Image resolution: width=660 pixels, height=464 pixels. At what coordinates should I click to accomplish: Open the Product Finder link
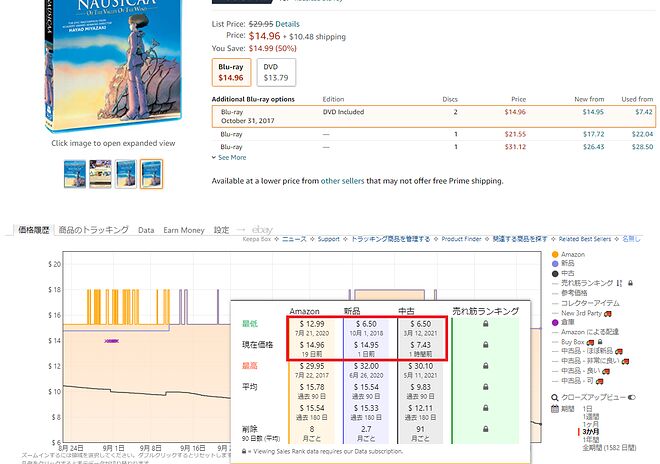(x=461, y=239)
